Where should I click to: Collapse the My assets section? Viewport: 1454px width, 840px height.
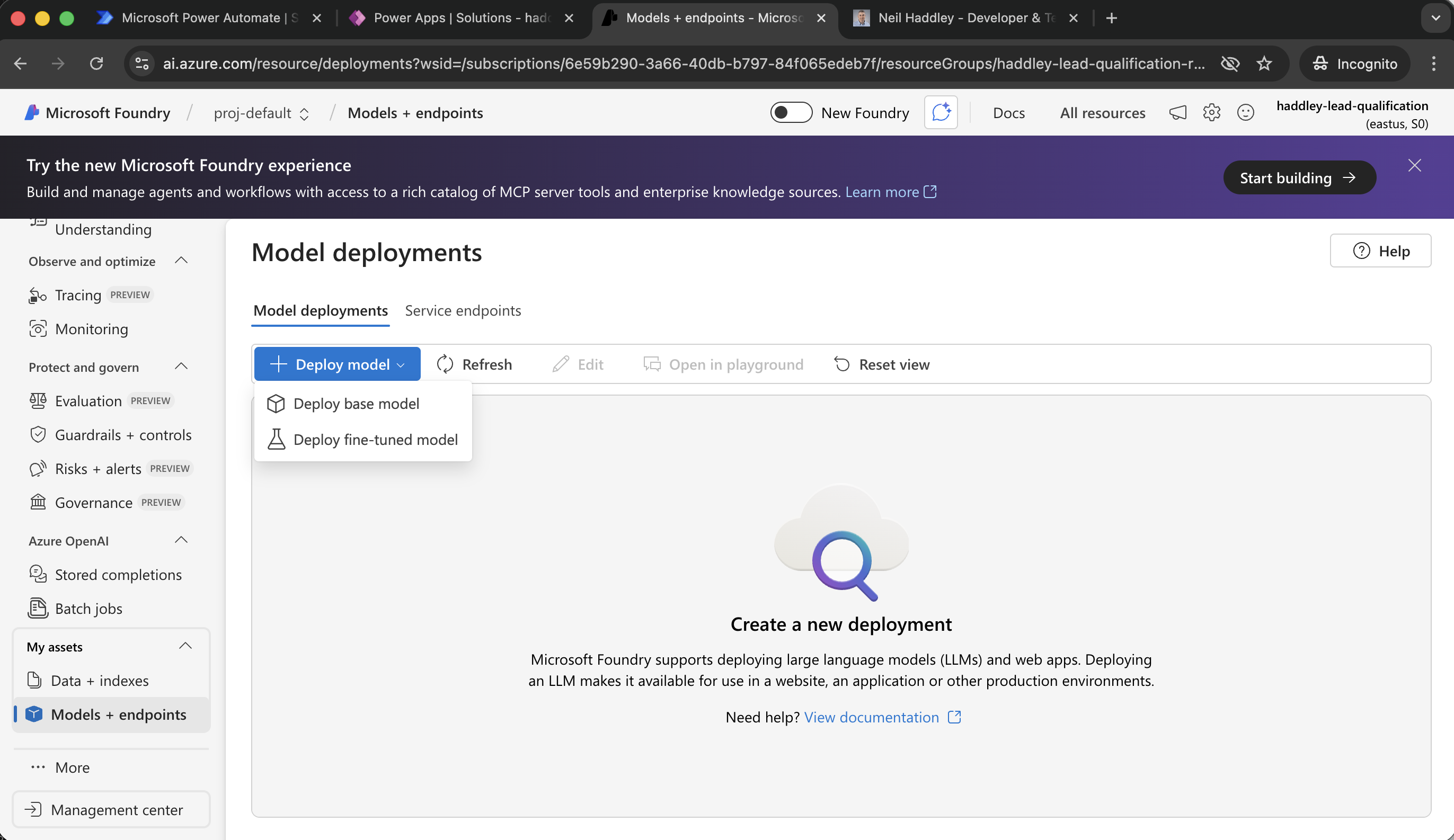[x=185, y=646]
